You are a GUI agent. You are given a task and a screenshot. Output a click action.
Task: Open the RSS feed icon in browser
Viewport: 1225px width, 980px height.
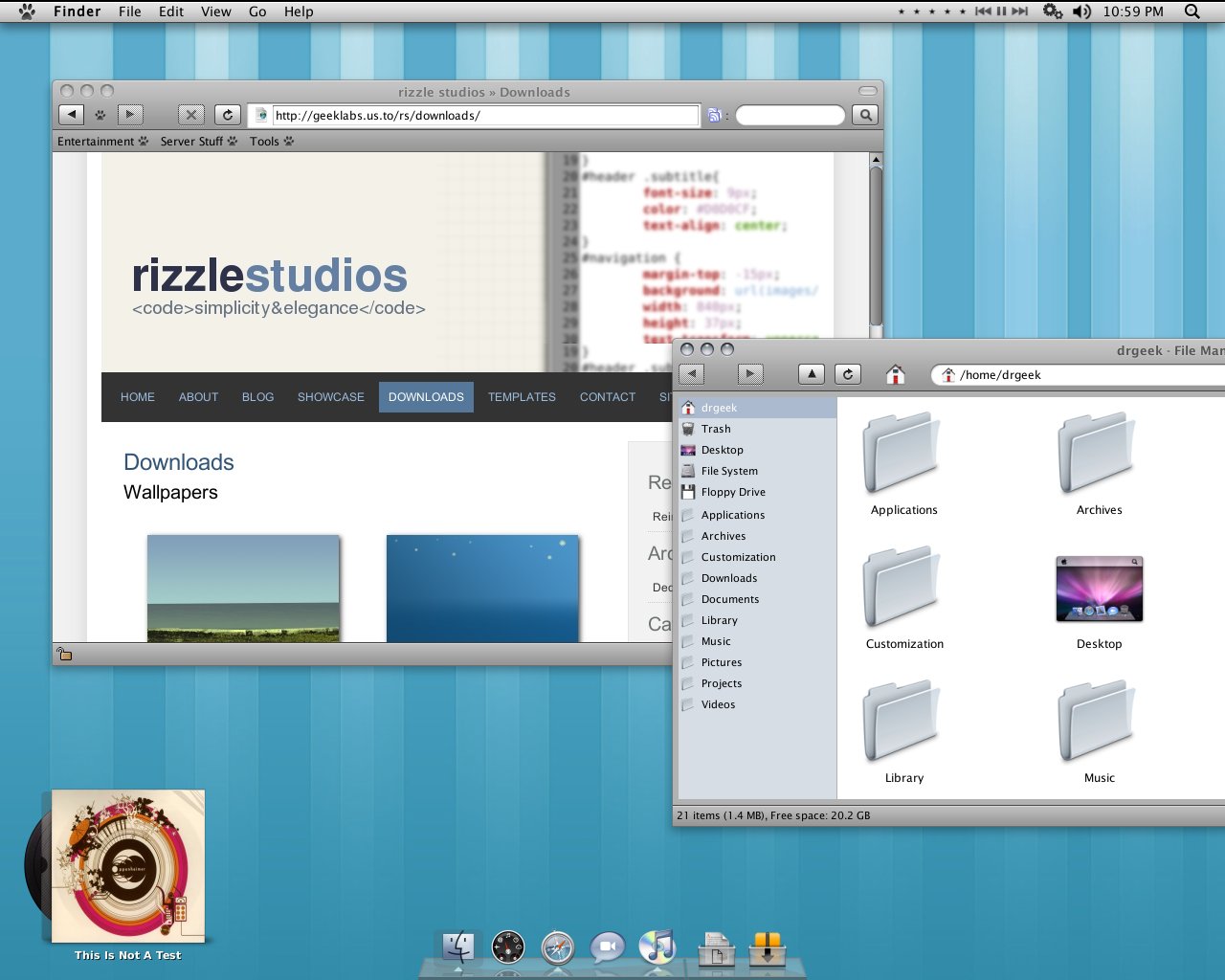[x=714, y=115]
